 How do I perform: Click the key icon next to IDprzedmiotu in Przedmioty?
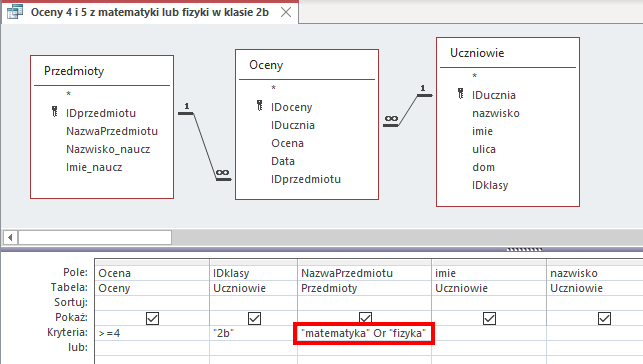55,111
